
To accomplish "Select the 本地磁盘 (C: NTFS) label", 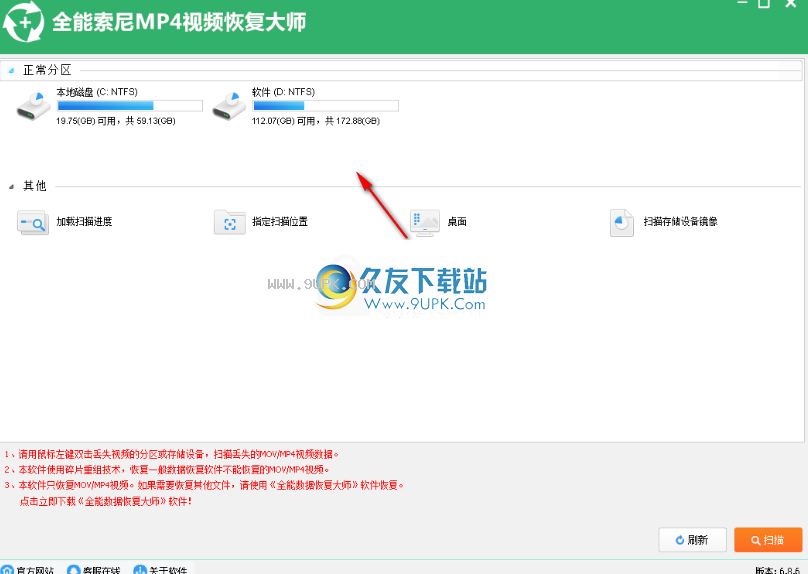I will click(x=97, y=92).
